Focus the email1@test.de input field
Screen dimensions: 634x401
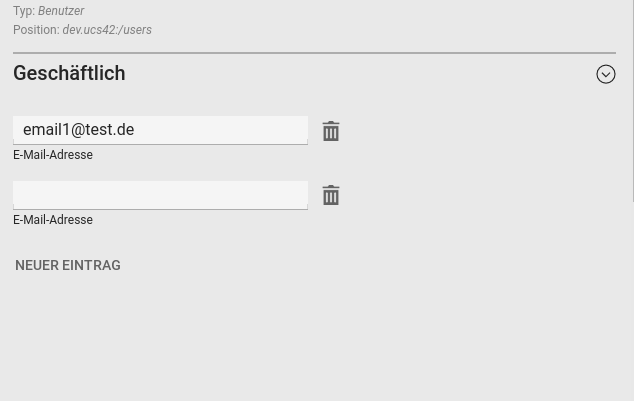160,130
